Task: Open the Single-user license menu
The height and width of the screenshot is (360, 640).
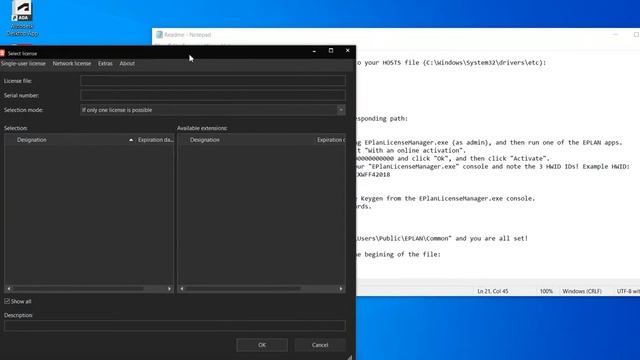Action: pyautogui.click(x=23, y=64)
